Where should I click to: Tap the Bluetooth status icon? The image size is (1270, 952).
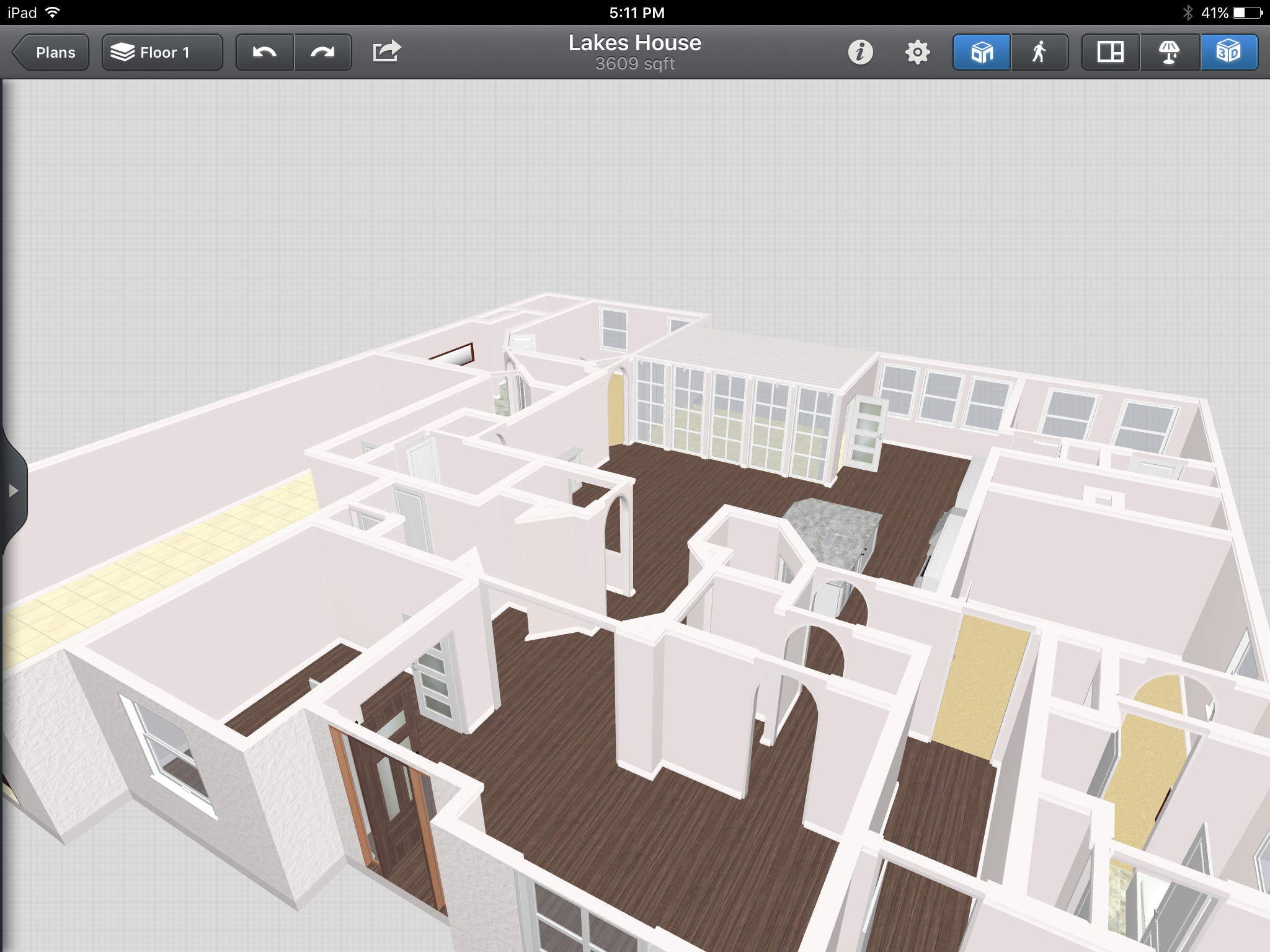pos(1187,12)
